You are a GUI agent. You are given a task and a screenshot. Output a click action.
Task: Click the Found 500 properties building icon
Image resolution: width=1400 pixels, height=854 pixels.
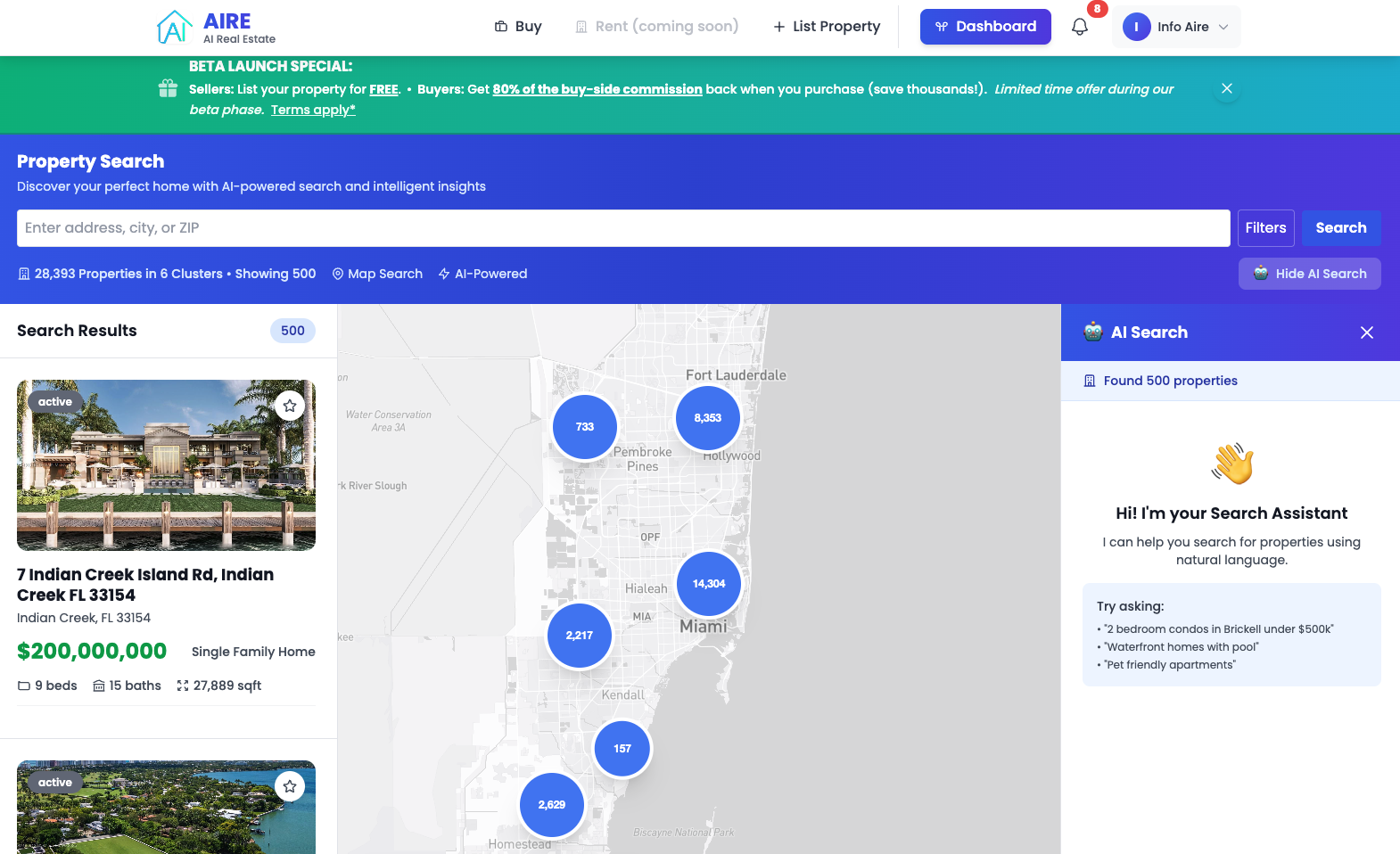1090,381
